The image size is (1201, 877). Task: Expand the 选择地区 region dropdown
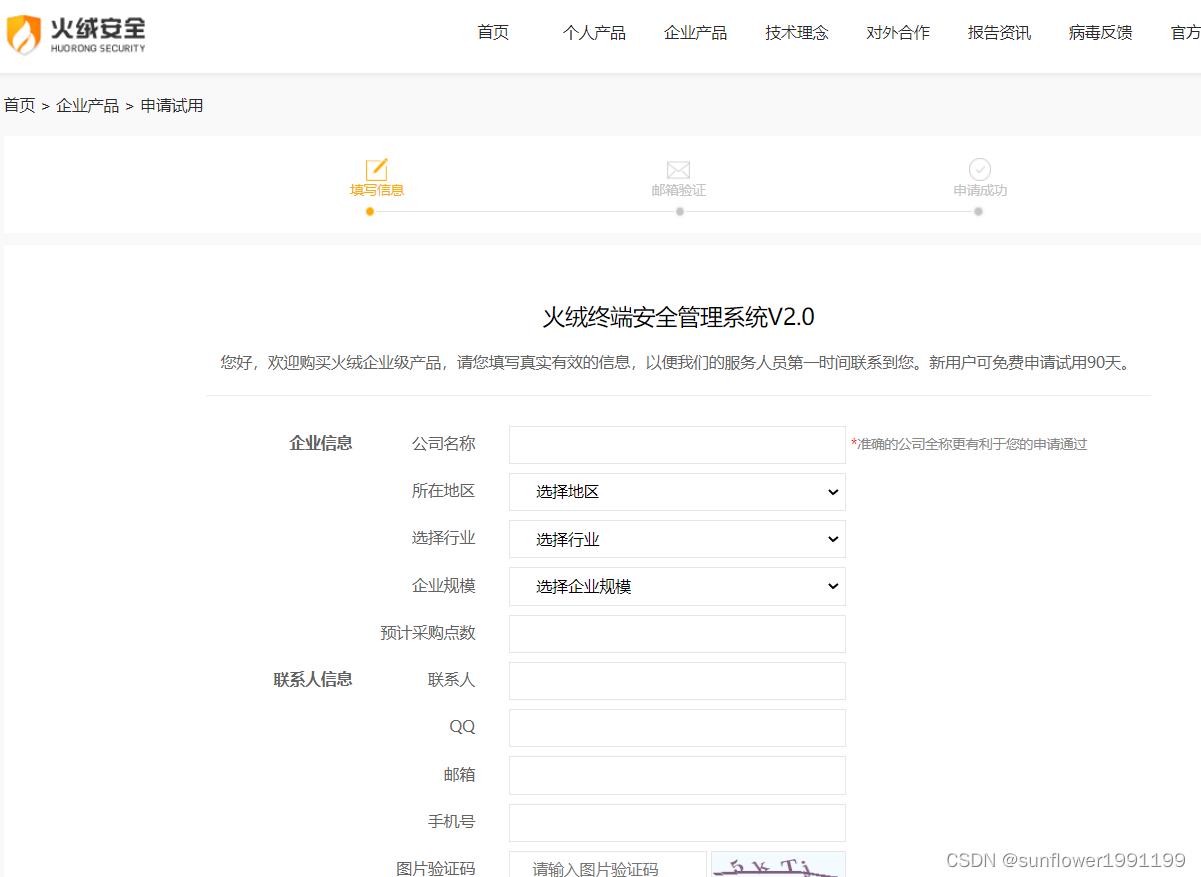coord(677,492)
